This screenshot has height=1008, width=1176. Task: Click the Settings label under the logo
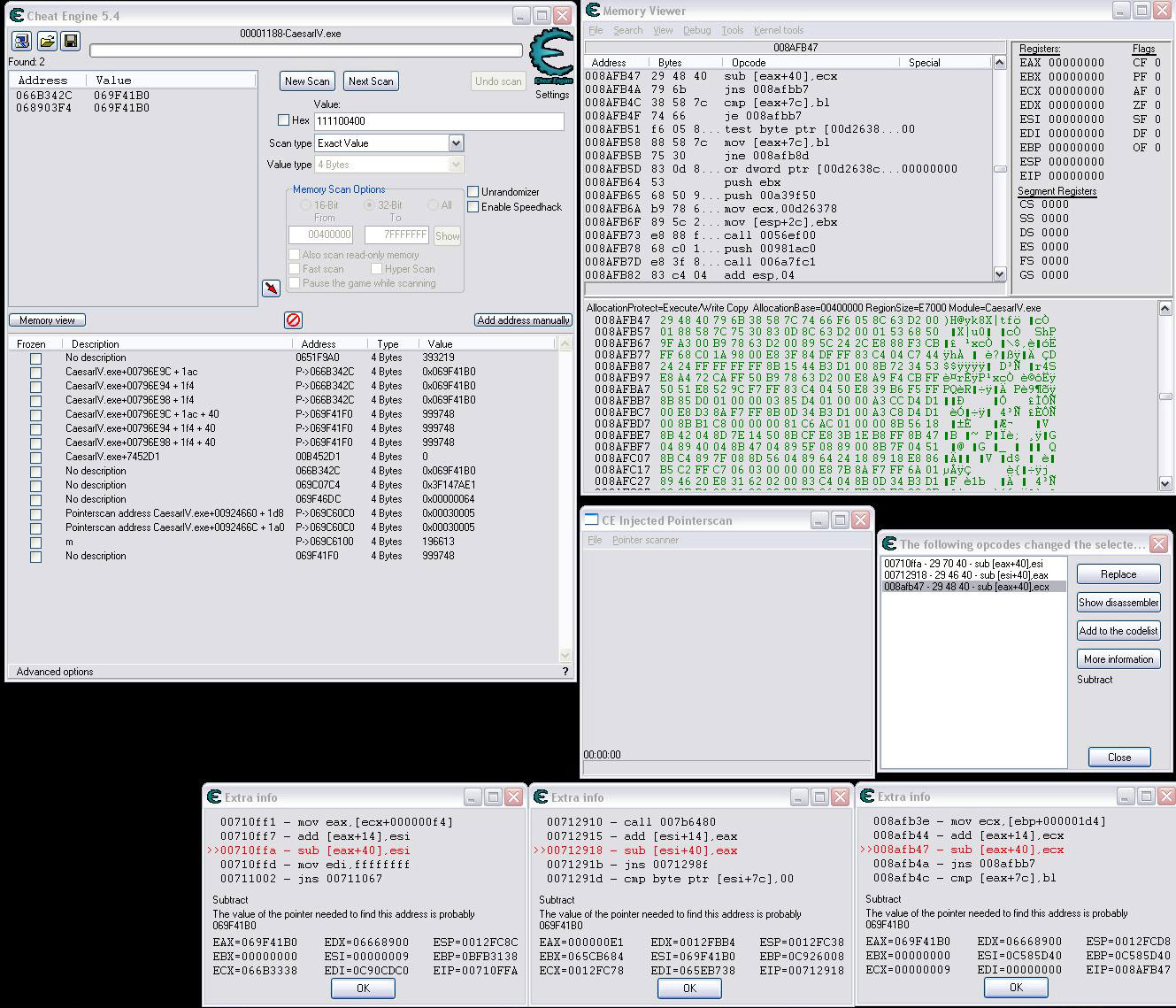(x=552, y=95)
